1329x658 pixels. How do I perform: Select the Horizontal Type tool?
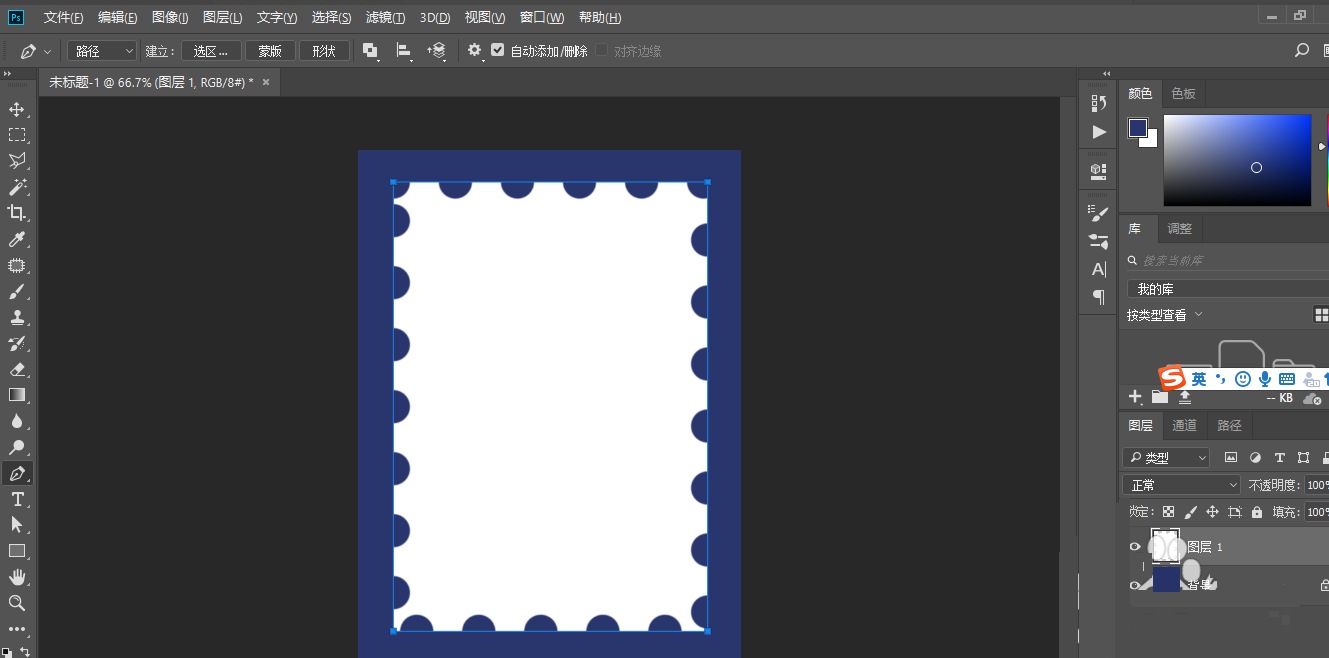[15, 499]
